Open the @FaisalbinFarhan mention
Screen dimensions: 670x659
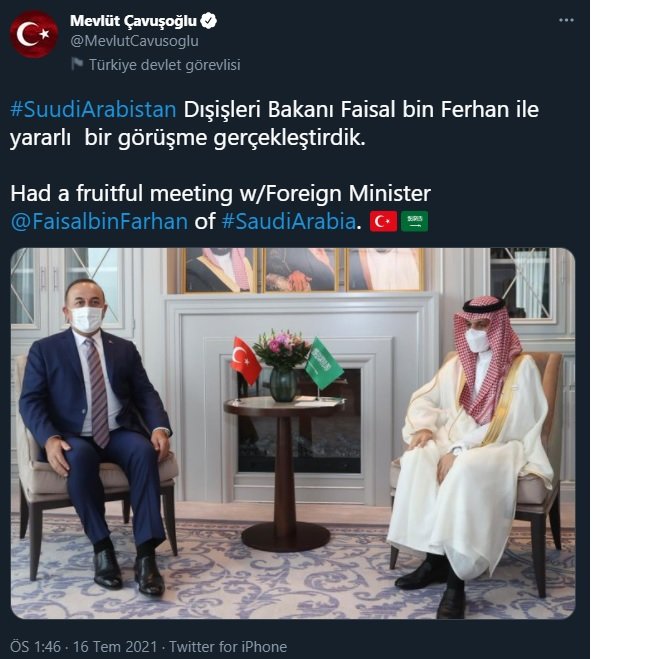99,221
